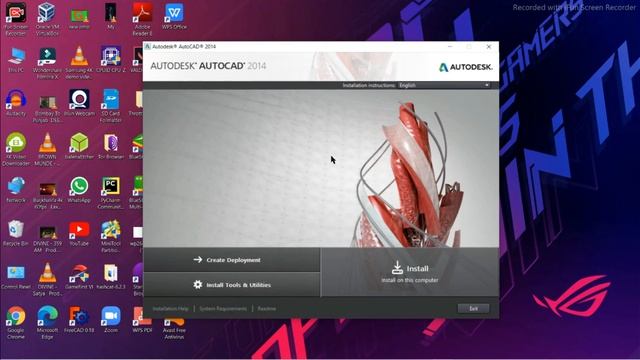Select the Adobe Reader desktop icon
This screenshot has width=640, height=360.
(x=142, y=19)
